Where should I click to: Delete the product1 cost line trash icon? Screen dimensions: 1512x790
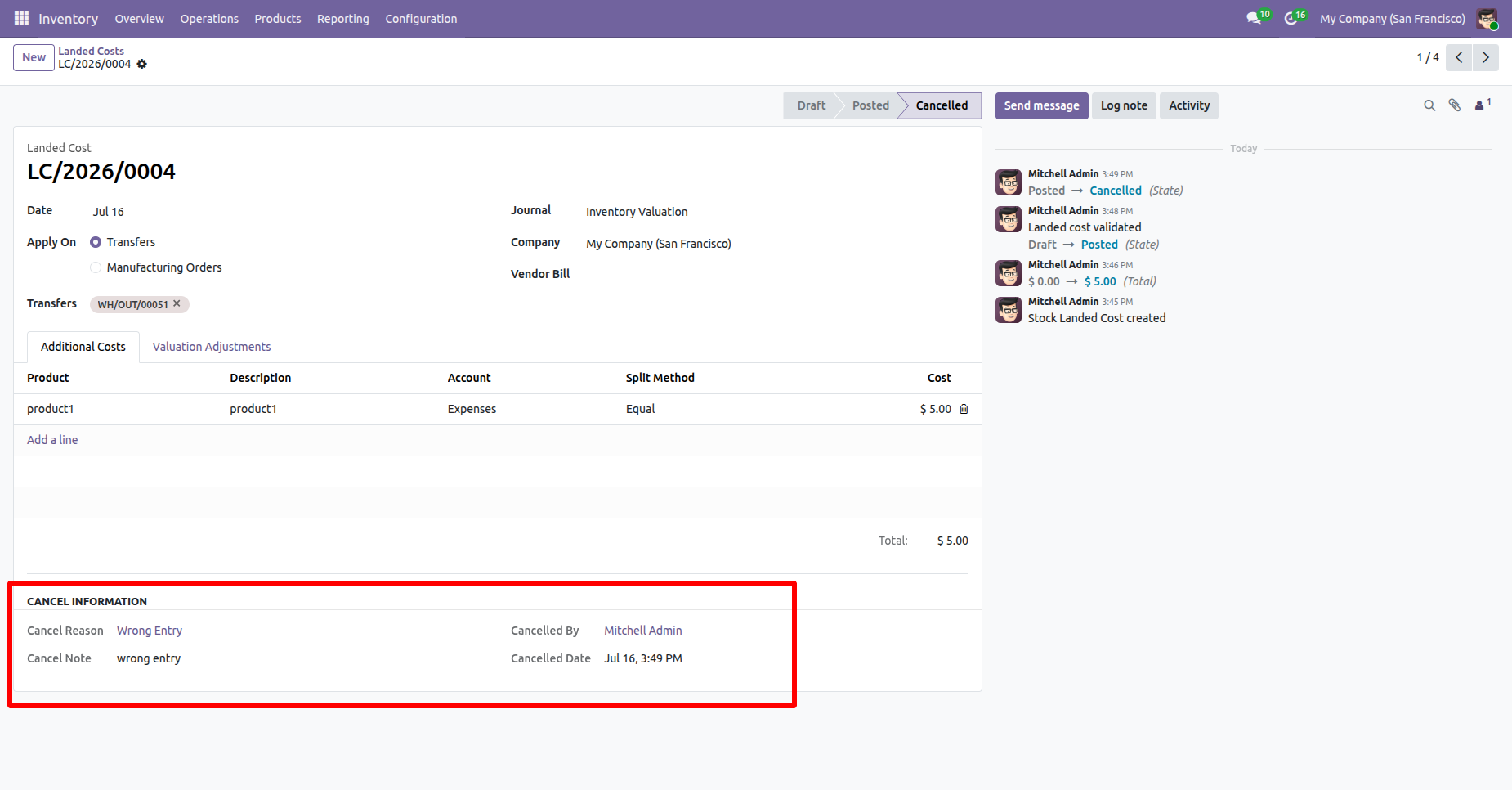pos(964,409)
